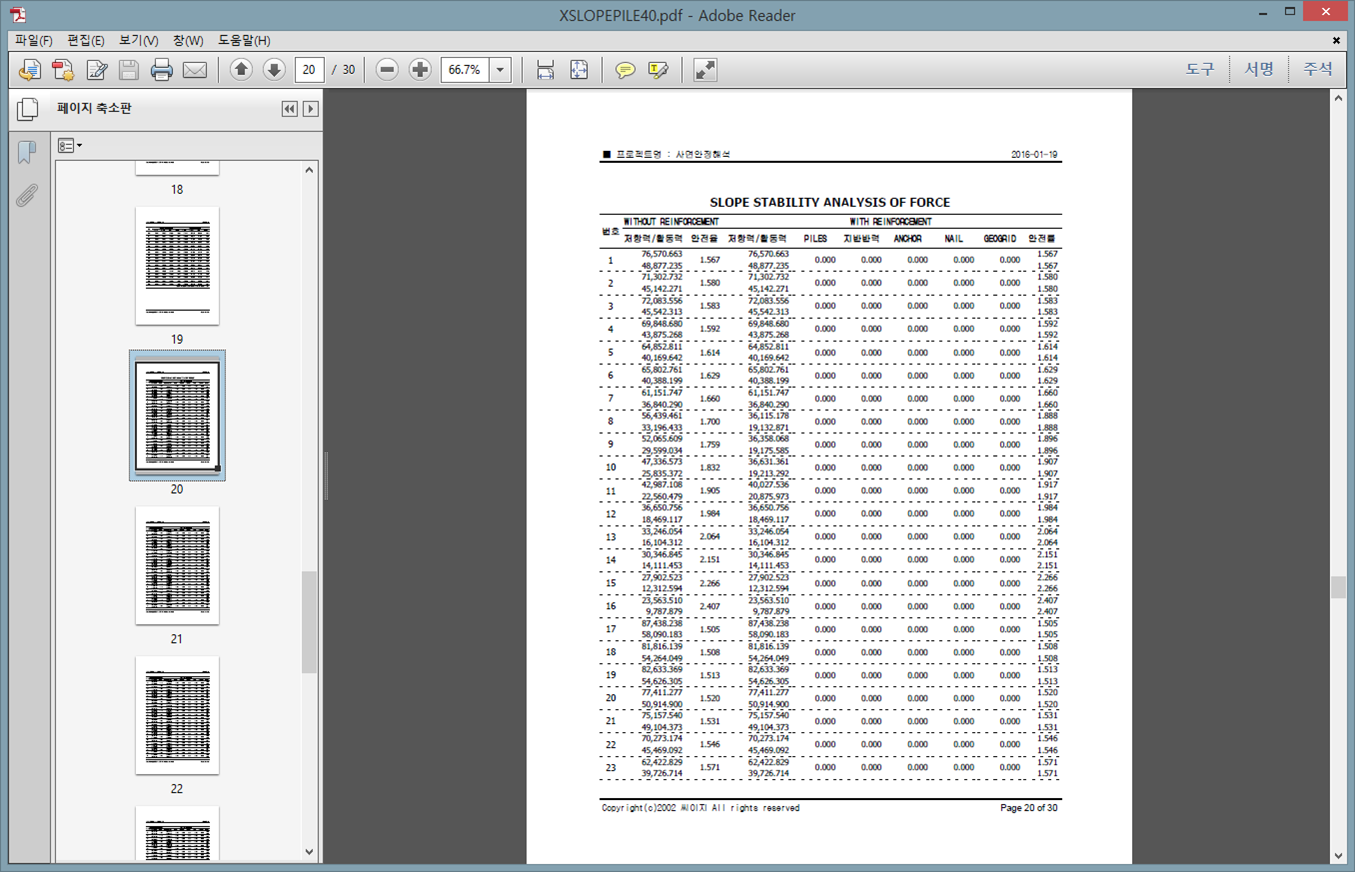Screen dimensions: 1355x872
Task: Click document scroll up arrow
Action: coord(1338,98)
